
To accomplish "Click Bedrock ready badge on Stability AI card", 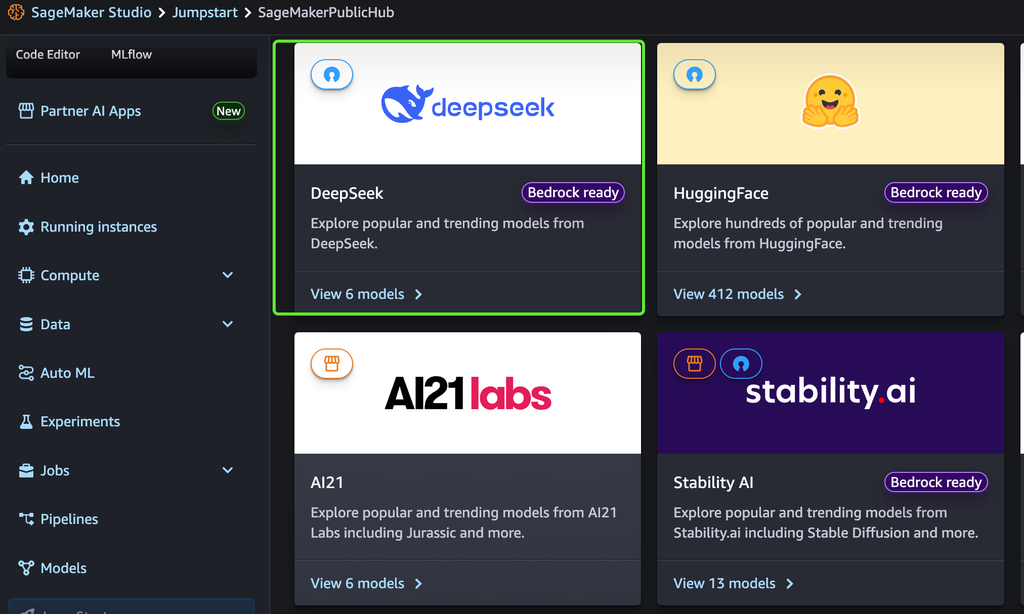I will click(x=936, y=482).
